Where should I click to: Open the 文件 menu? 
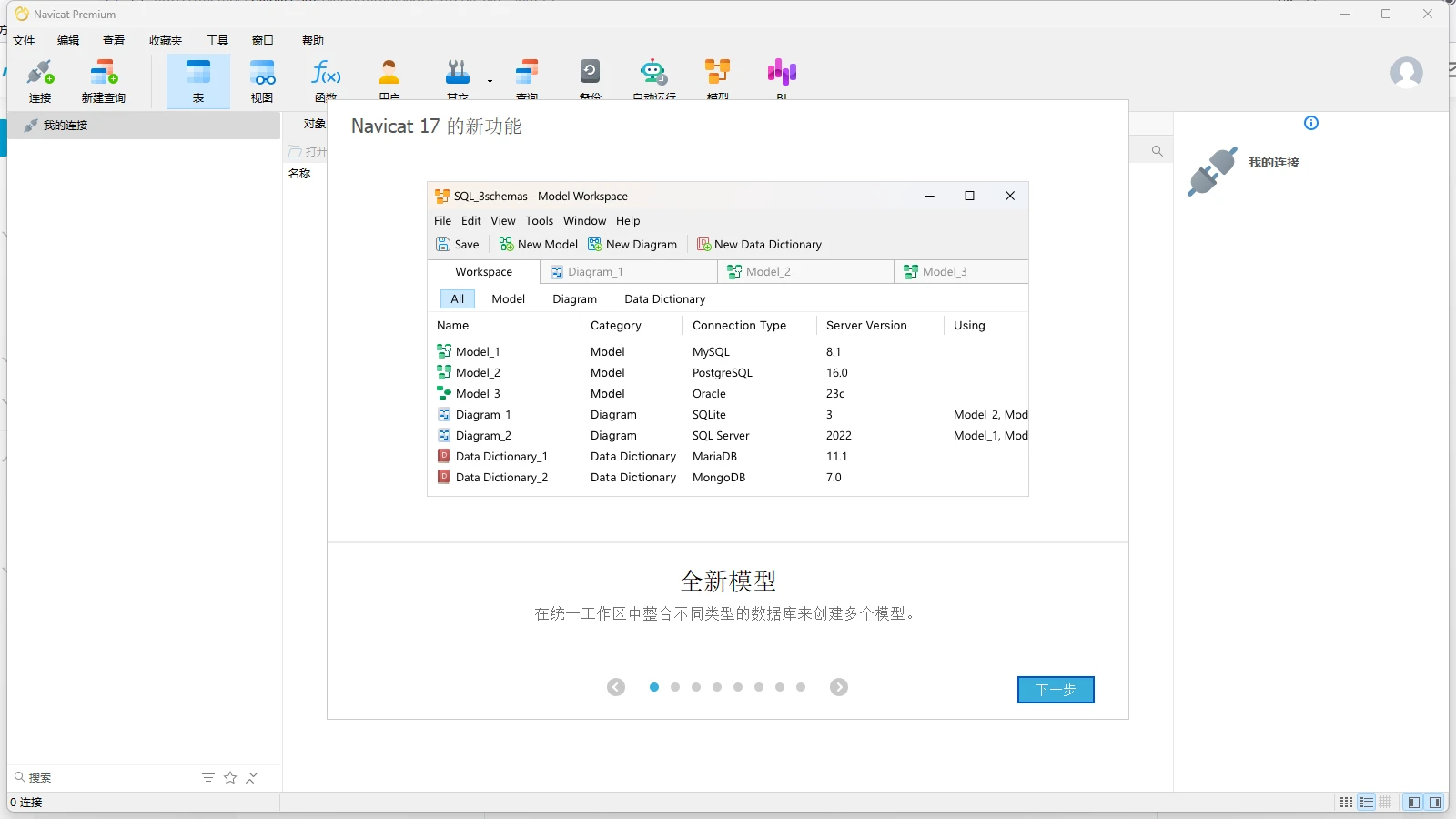tap(24, 40)
